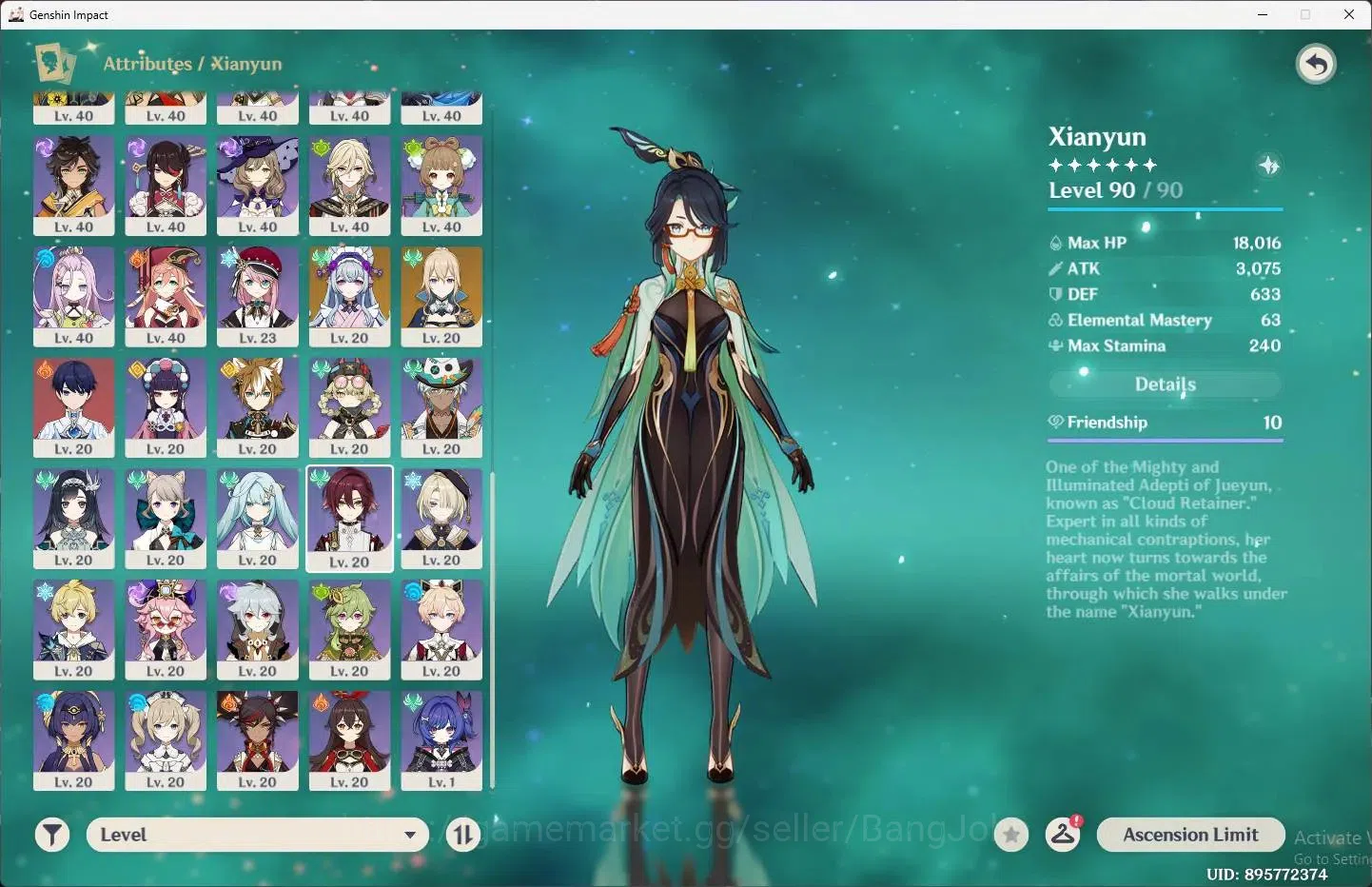Click the Friendship level row

point(1166,423)
